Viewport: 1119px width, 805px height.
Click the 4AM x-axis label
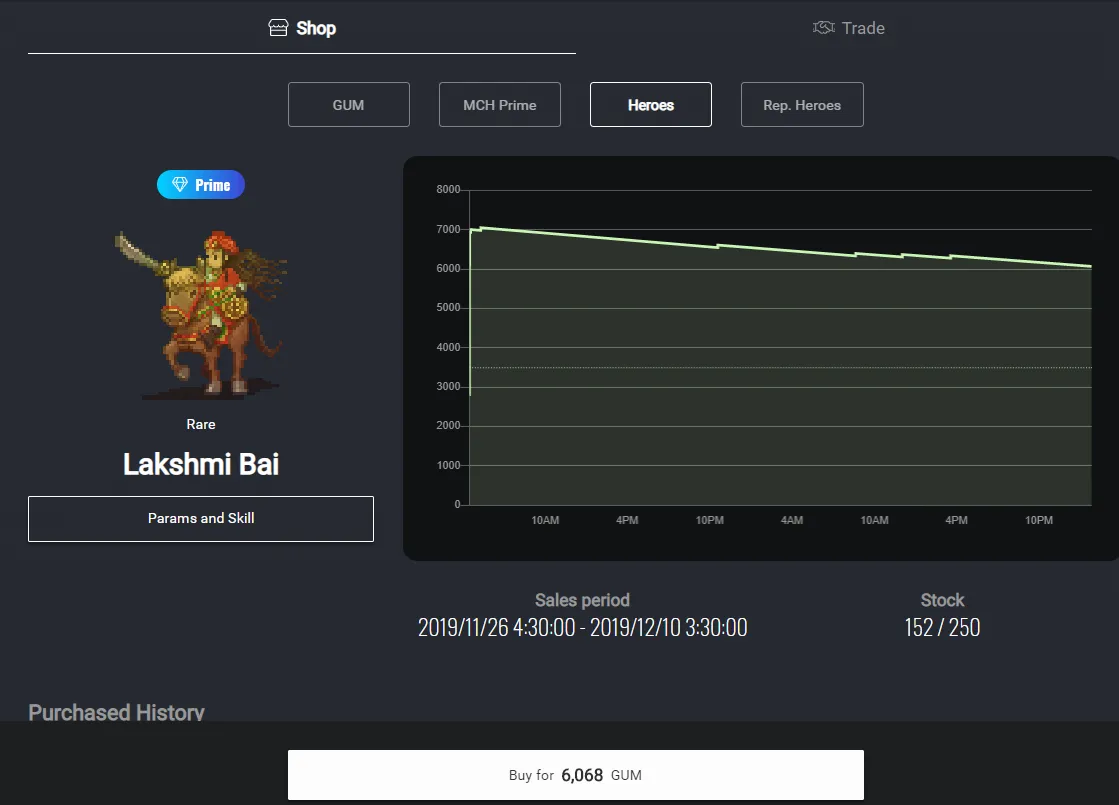[x=792, y=520]
